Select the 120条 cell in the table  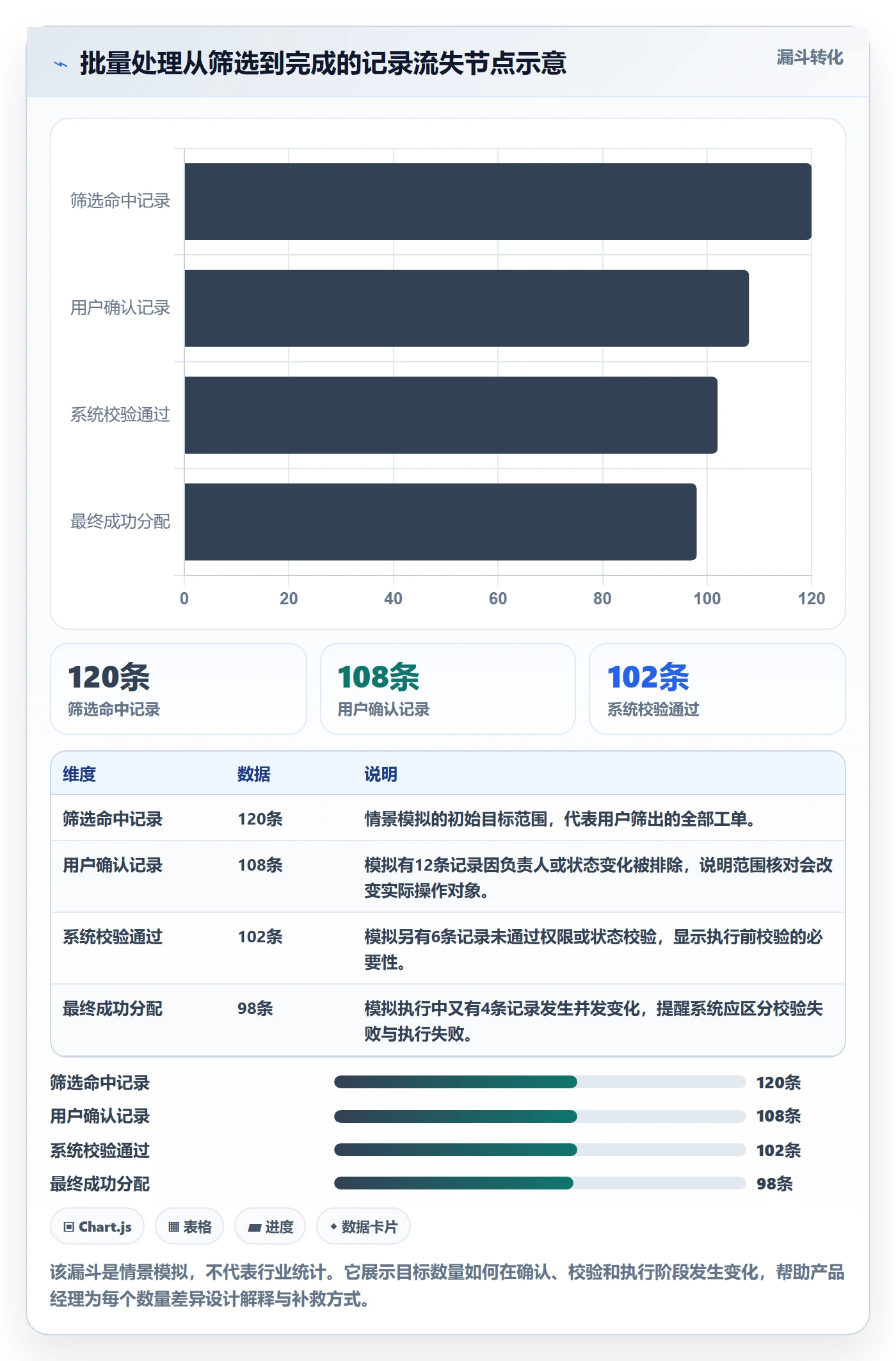tap(260, 819)
